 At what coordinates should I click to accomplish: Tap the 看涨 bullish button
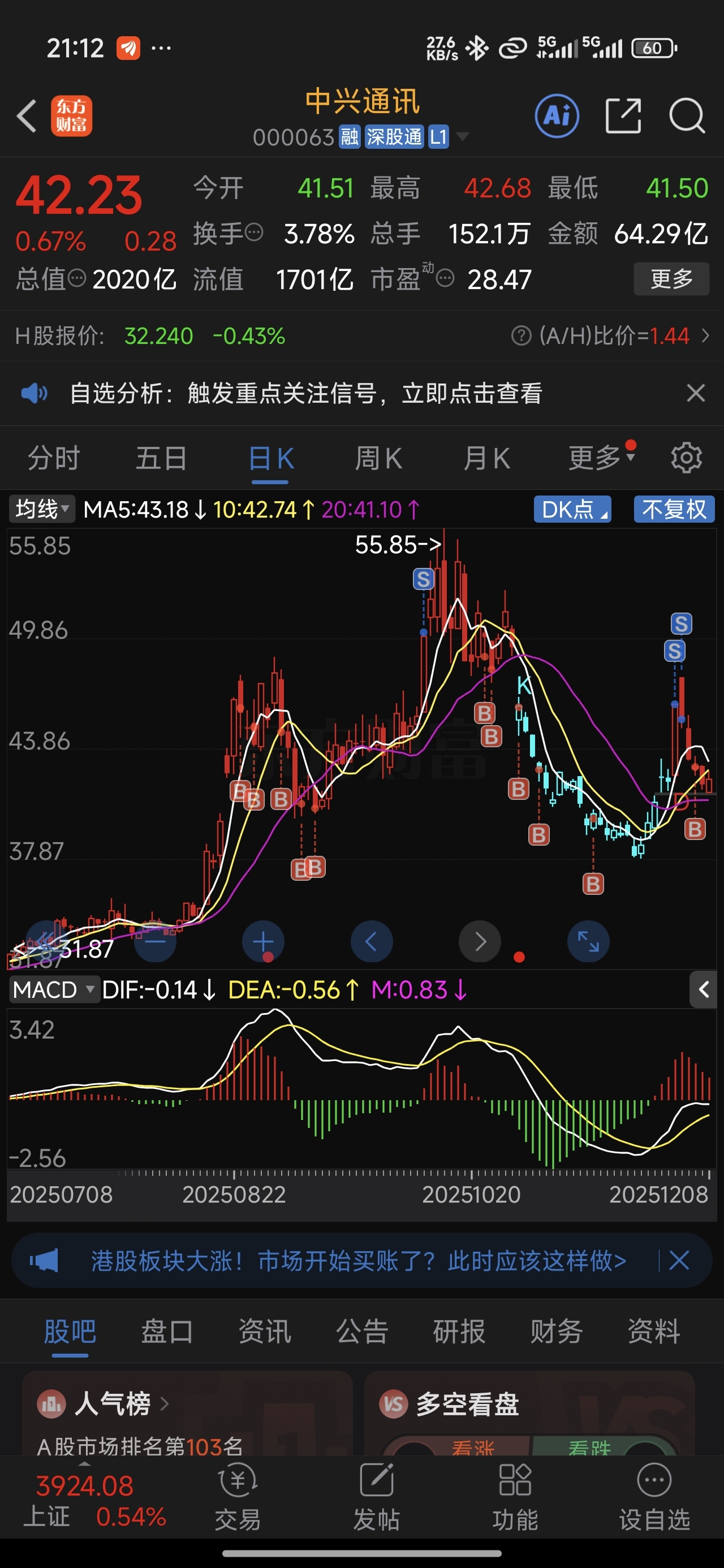[472, 1448]
